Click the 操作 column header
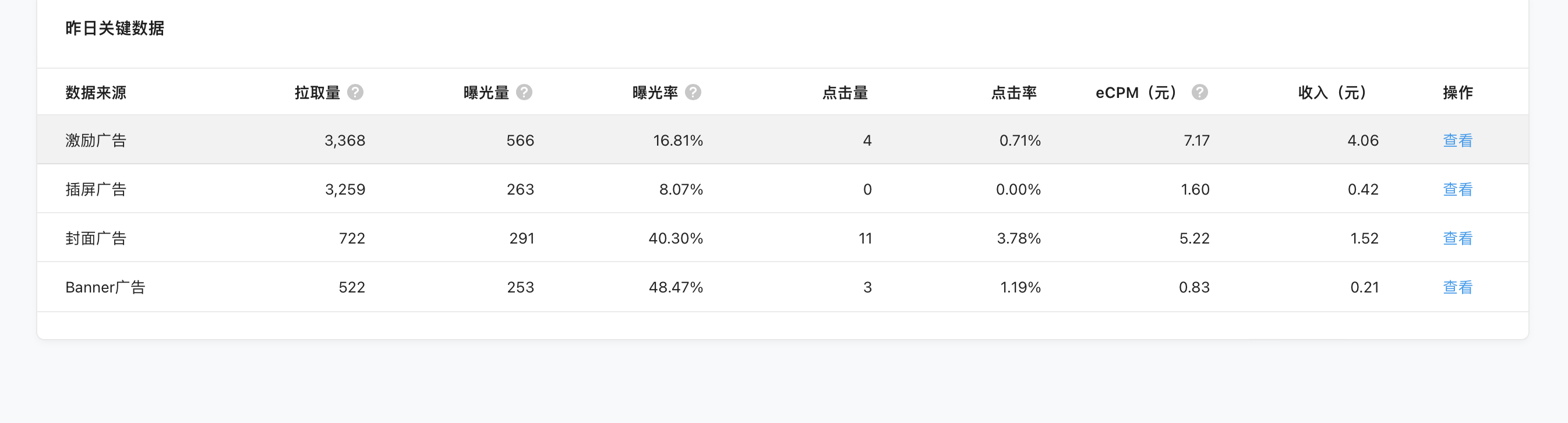 pos(1457,93)
